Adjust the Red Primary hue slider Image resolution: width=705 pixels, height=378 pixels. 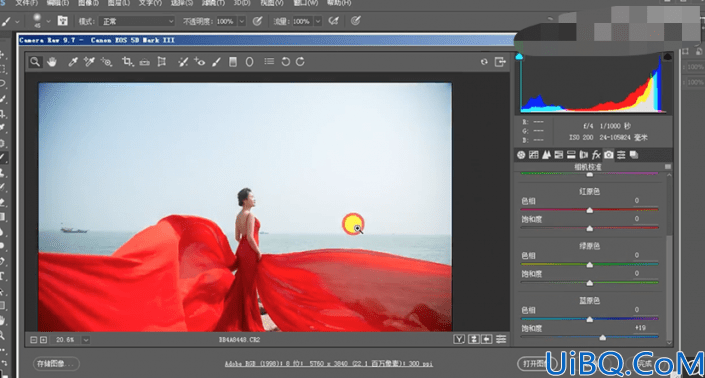point(589,210)
